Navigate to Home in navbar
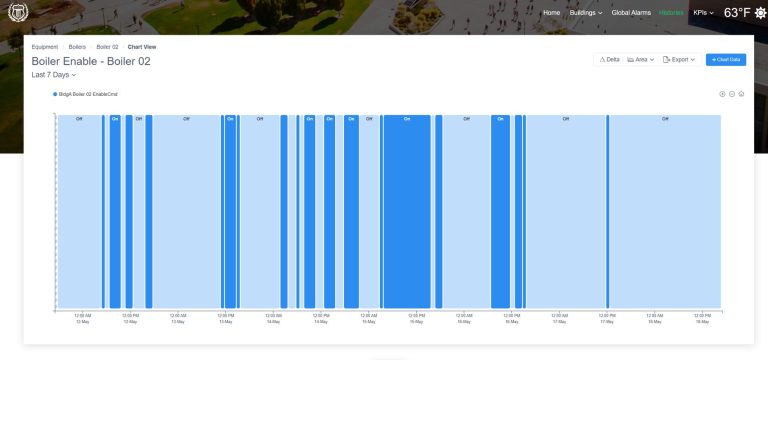Viewport: 768px width, 432px height. (552, 13)
